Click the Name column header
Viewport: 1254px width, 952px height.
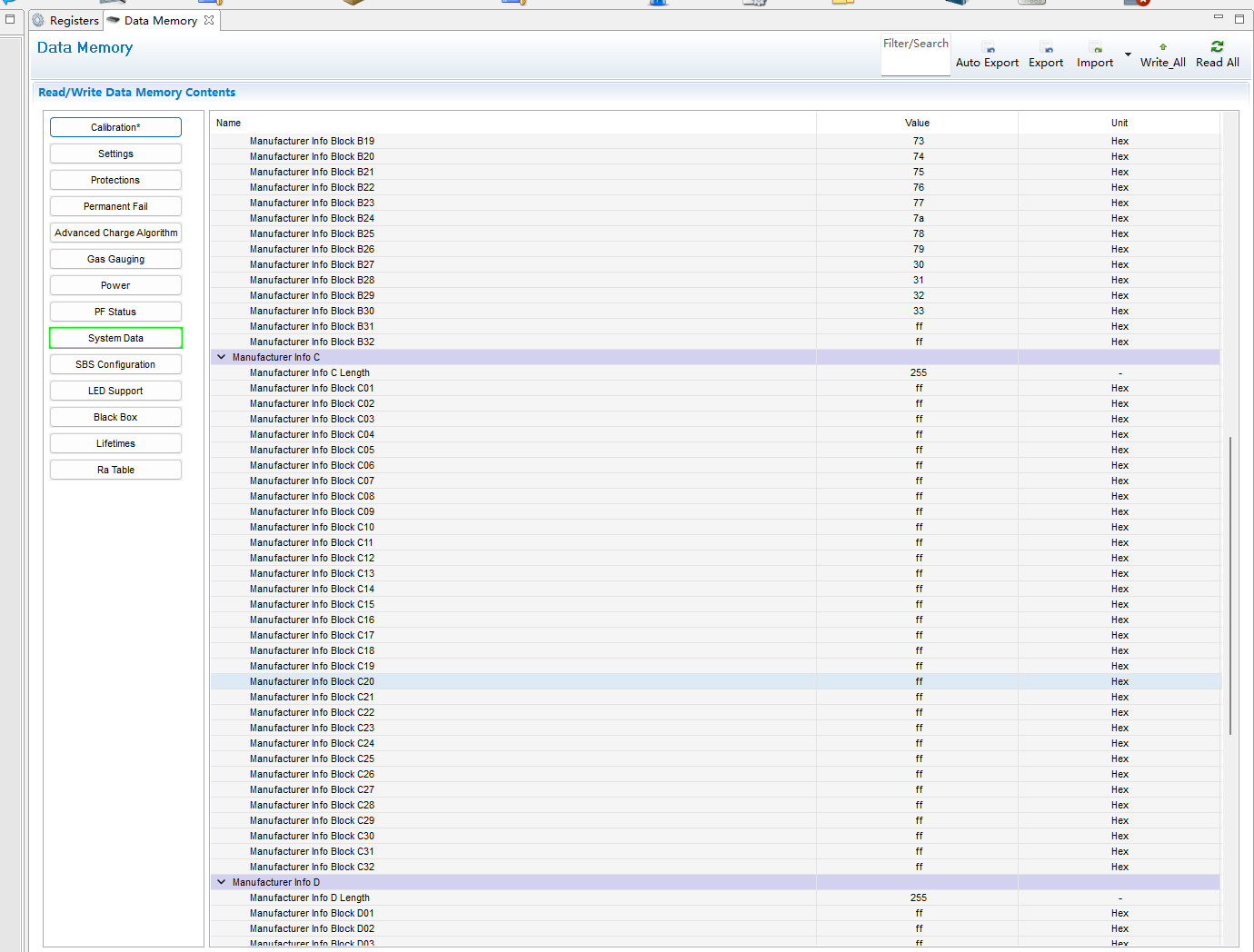click(x=513, y=123)
